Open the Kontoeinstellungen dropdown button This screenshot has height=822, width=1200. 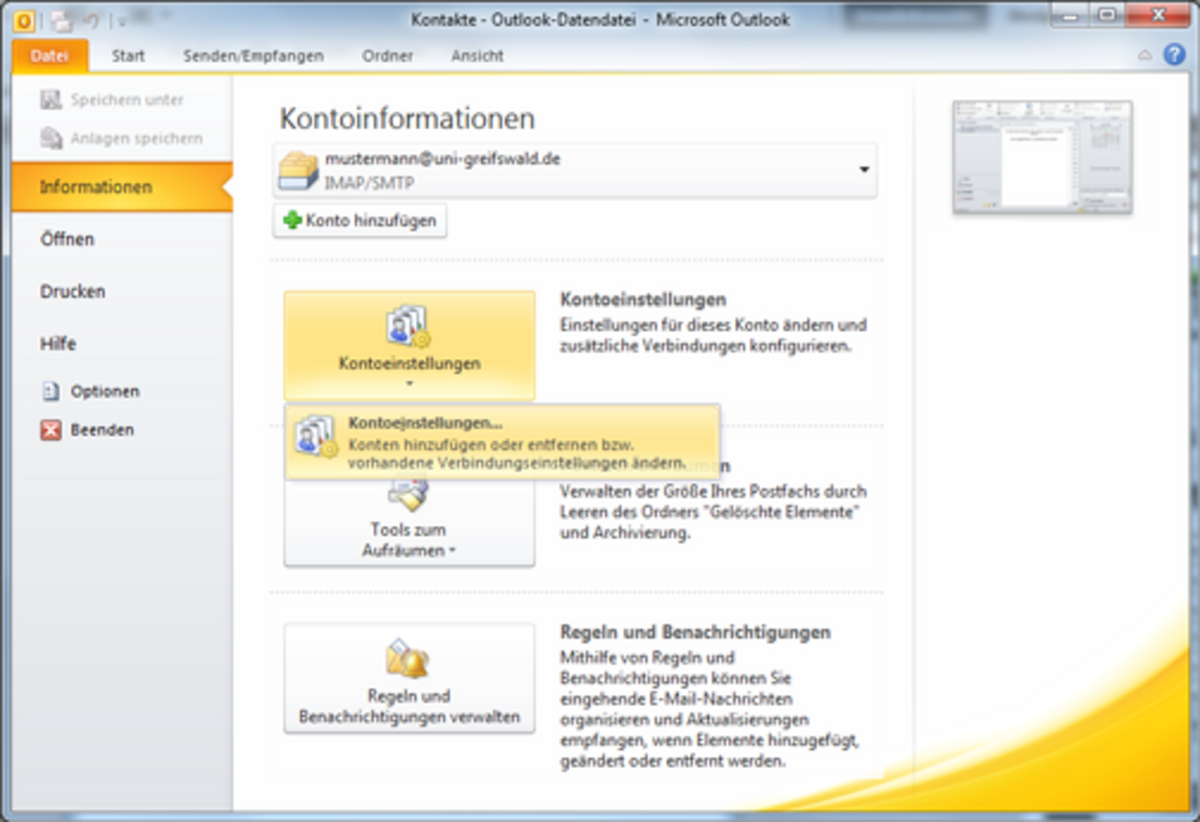[x=409, y=346]
